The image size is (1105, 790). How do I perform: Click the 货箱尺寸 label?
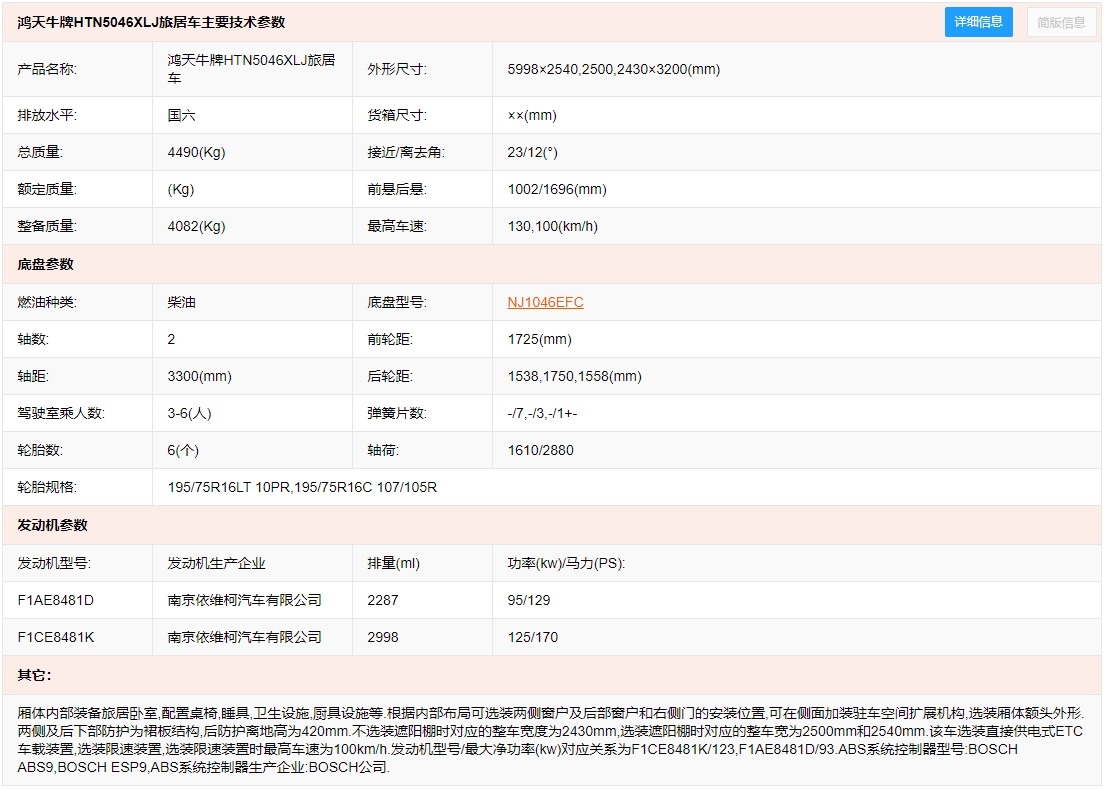[x=397, y=115]
